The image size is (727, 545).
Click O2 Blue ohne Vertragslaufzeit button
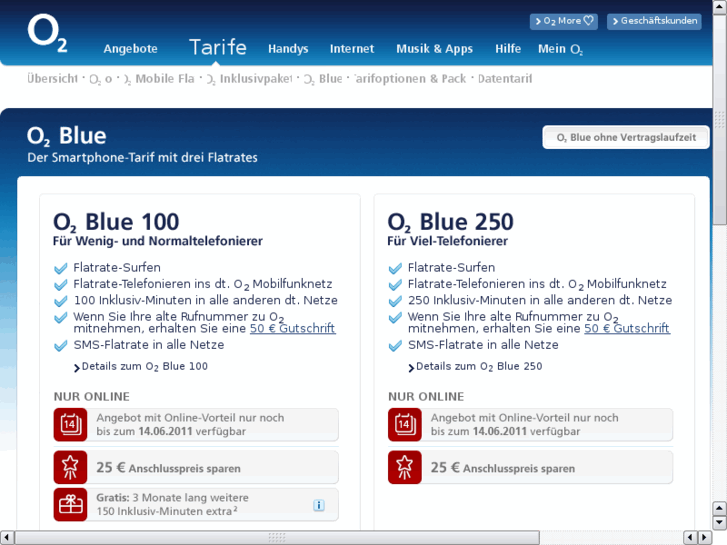point(626,137)
